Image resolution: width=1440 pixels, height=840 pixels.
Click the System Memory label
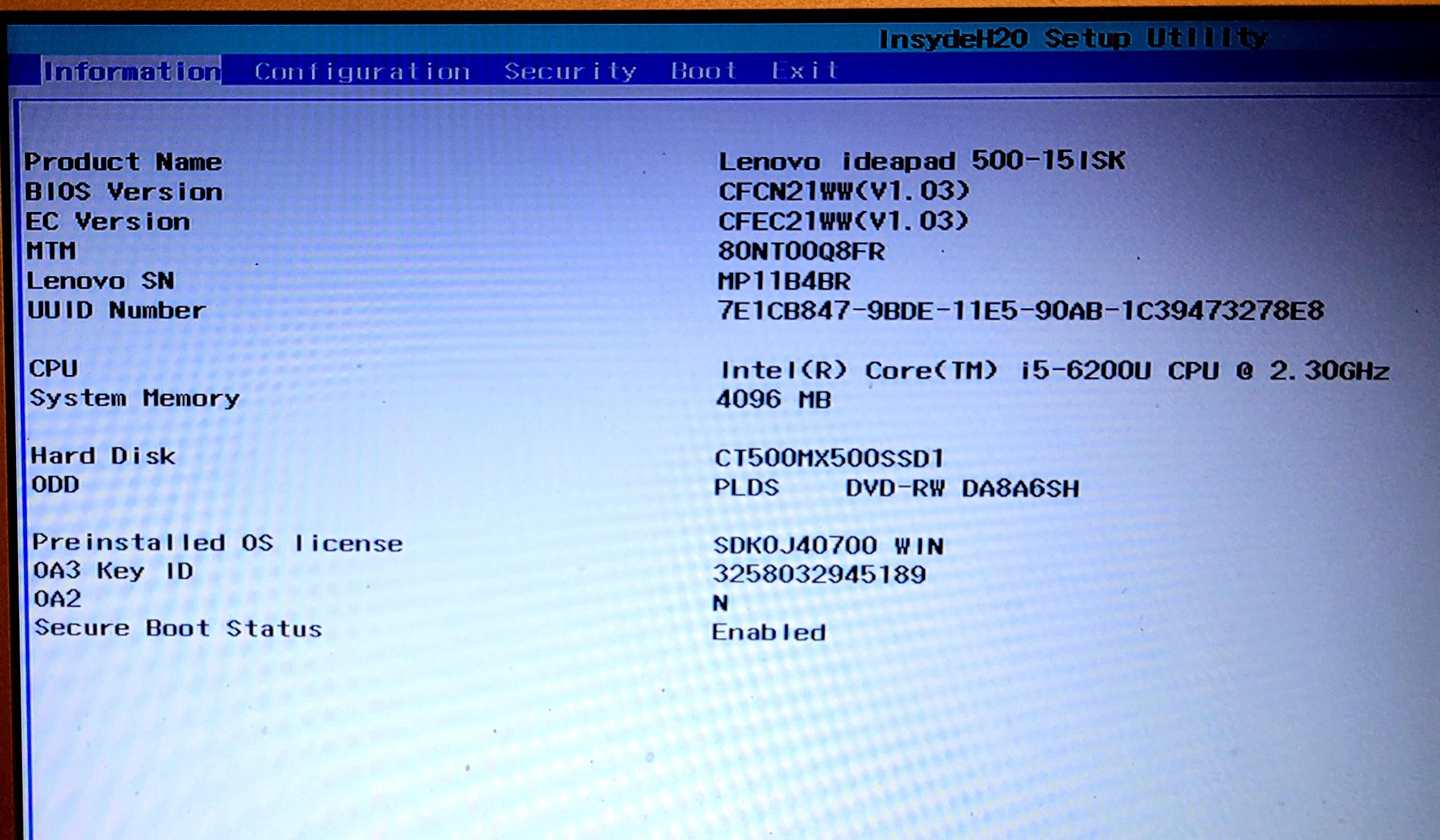(x=134, y=398)
